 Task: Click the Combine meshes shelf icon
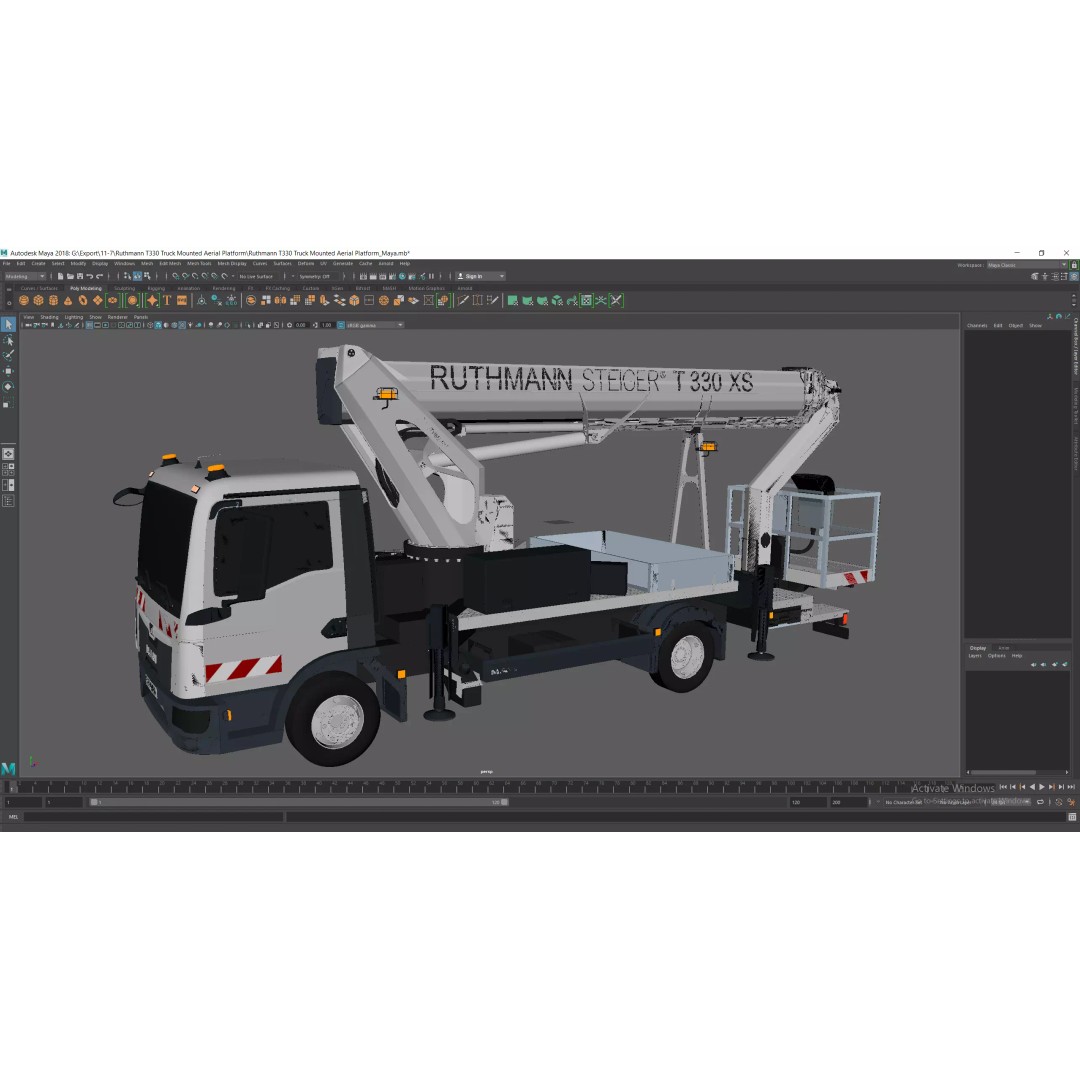click(251, 300)
